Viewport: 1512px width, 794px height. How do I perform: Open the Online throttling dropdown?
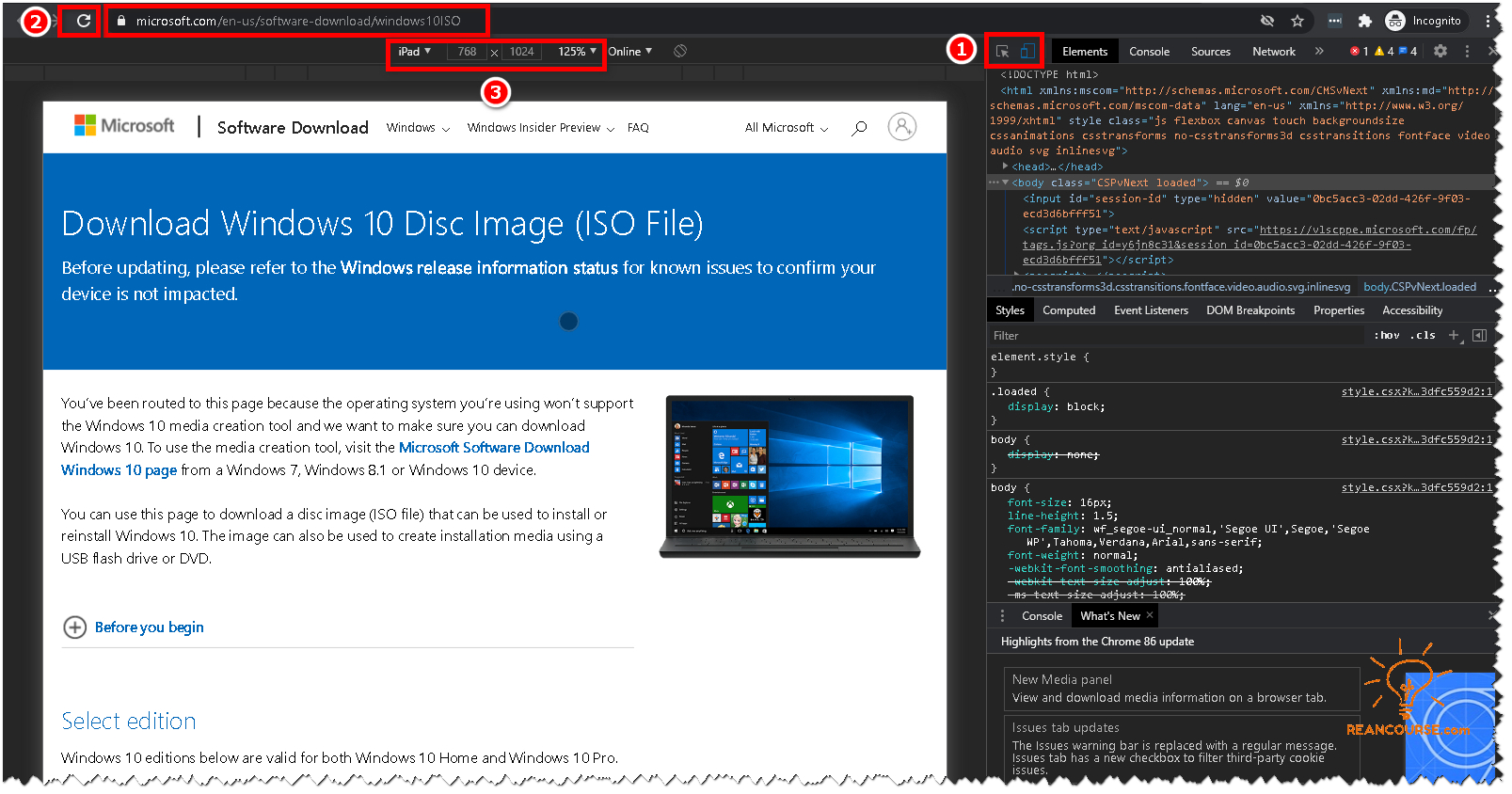click(x=629, y=52)
